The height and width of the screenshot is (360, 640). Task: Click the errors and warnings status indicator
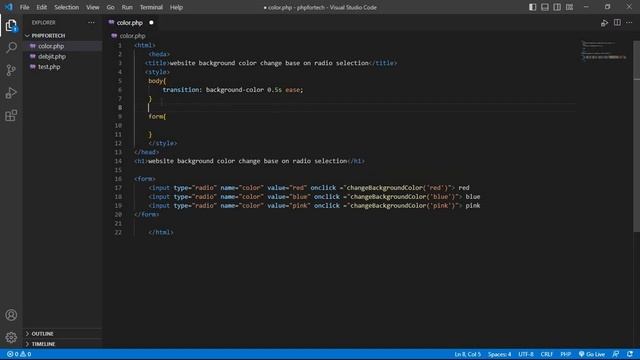coord(19,354)
